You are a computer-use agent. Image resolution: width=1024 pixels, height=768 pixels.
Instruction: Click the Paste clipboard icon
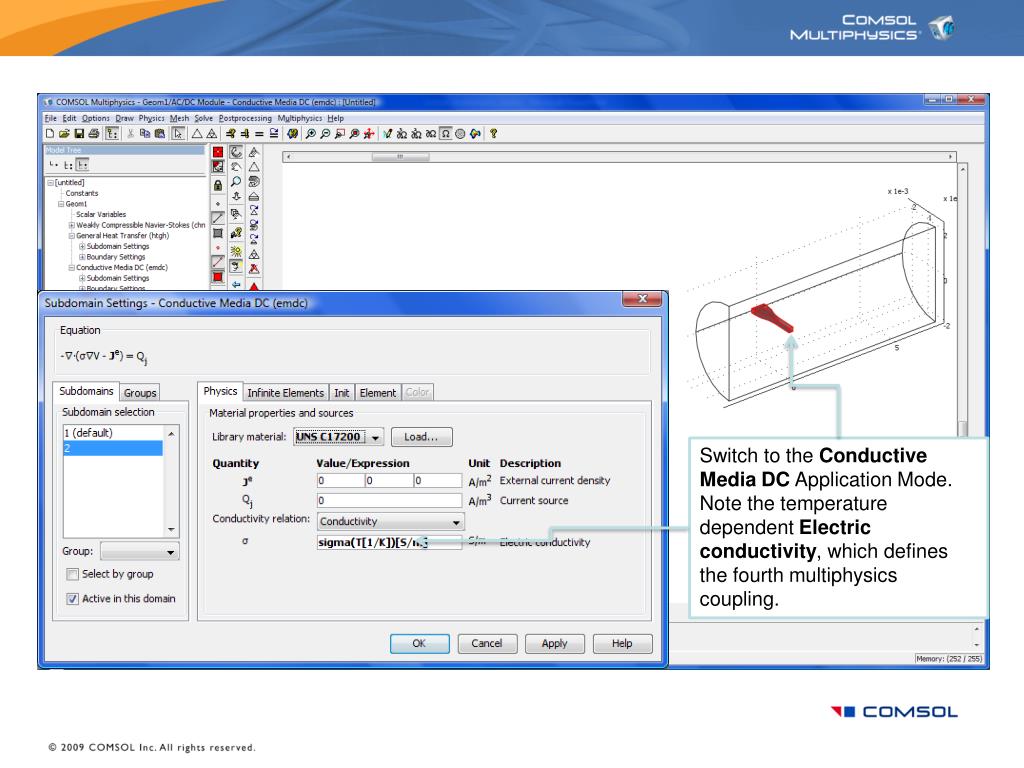pos(159,134)
